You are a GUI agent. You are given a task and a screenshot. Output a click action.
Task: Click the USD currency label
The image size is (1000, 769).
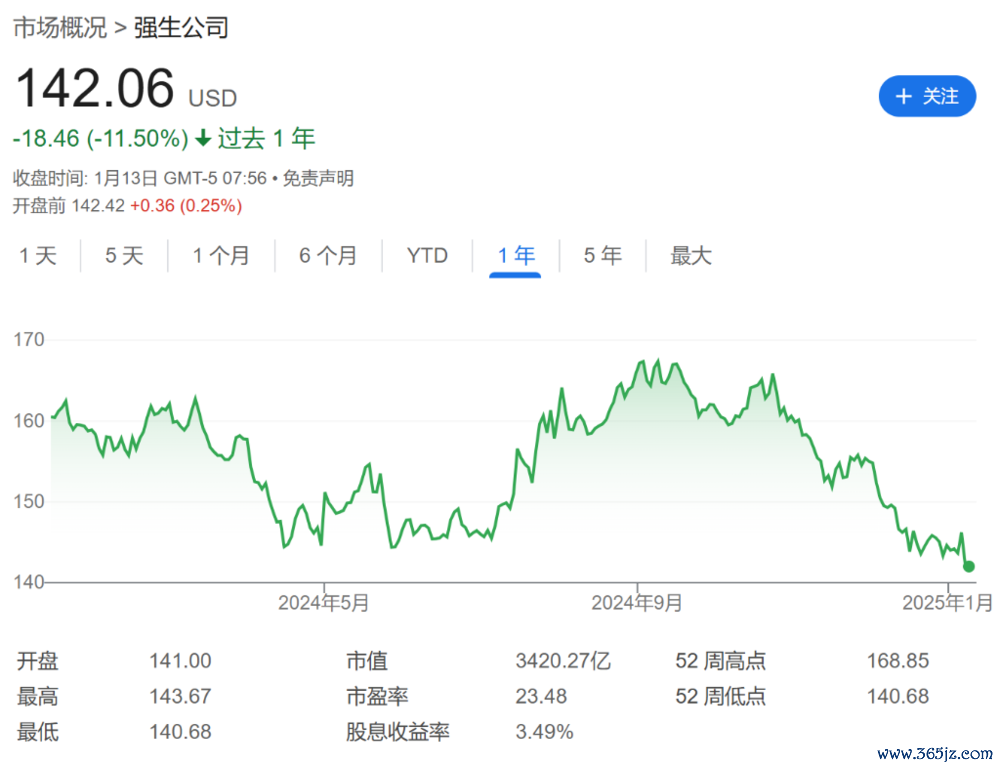[x=212, y=98]
